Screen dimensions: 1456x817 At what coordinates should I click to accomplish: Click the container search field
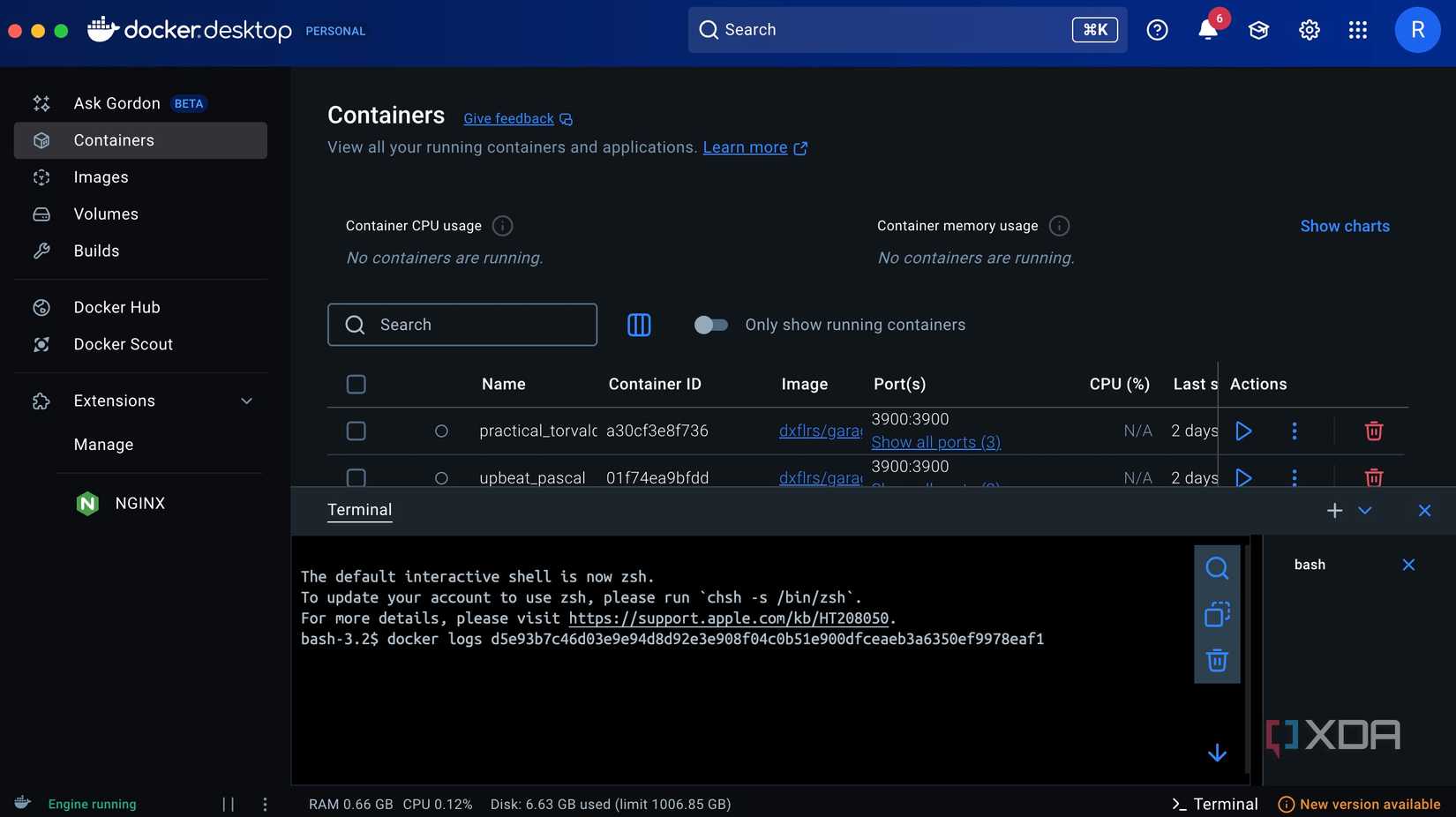click(x=462, y=325)
